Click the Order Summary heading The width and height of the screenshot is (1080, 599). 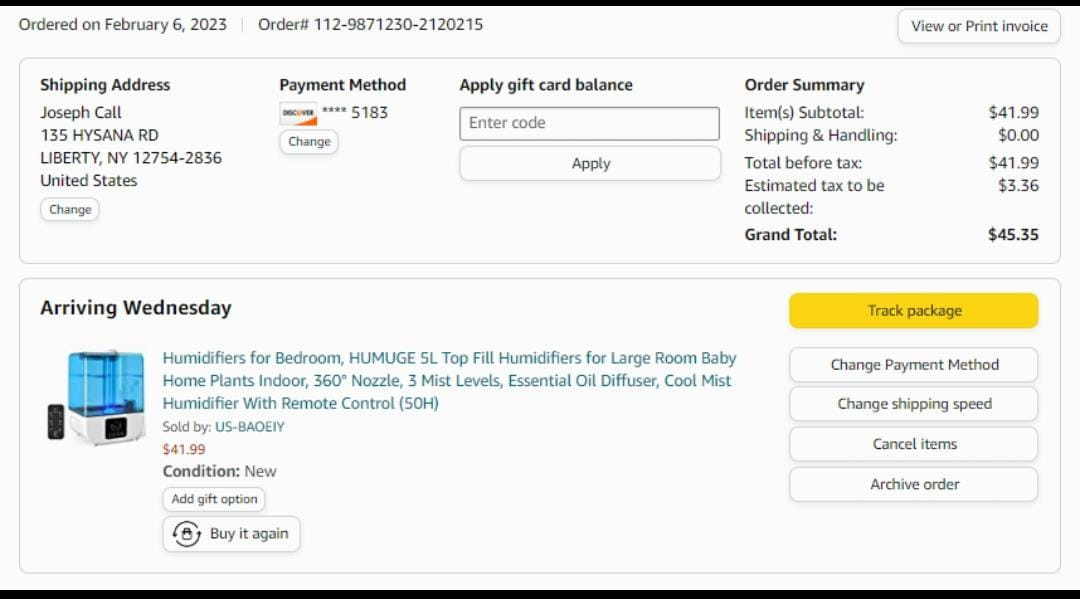[x=804, y=85]
